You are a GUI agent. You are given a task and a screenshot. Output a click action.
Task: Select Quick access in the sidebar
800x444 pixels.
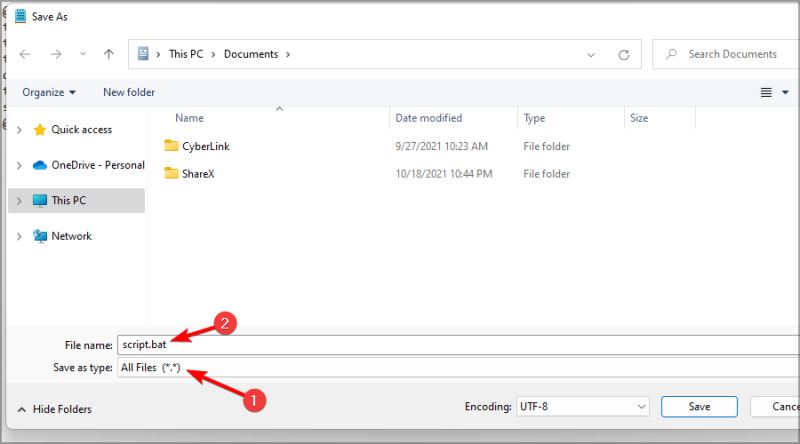click(82, 130)
